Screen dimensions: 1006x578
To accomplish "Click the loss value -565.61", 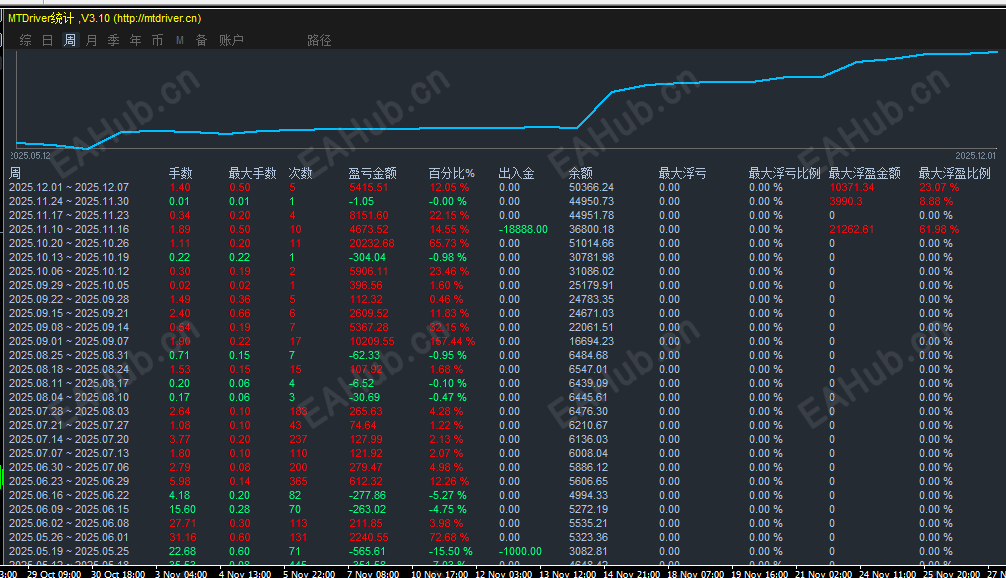I will point(367,551).
